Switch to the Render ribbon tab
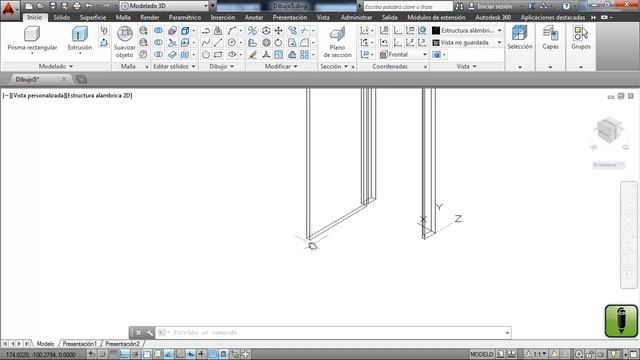 pos(150,18)
